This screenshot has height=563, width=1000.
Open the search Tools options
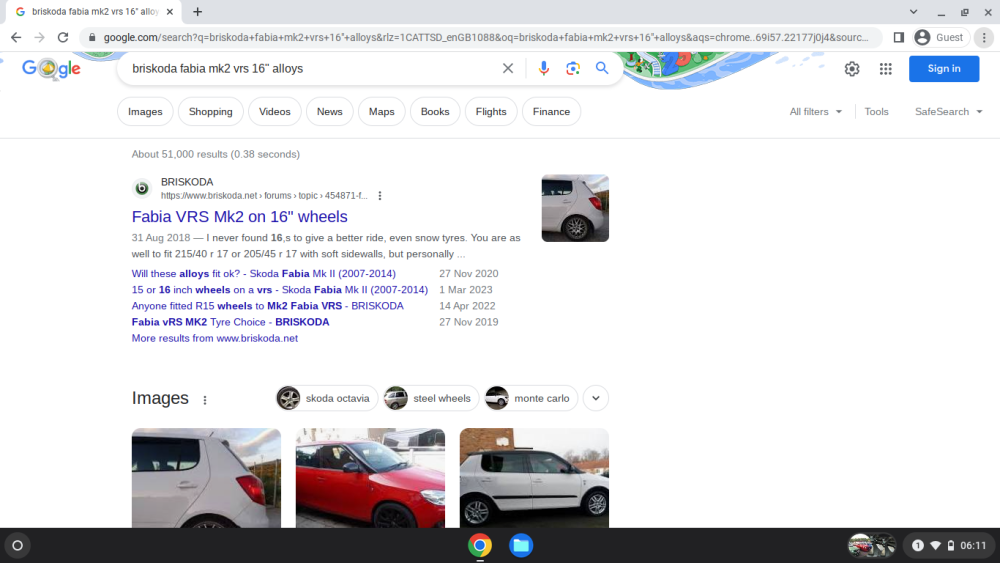[876, 112]
